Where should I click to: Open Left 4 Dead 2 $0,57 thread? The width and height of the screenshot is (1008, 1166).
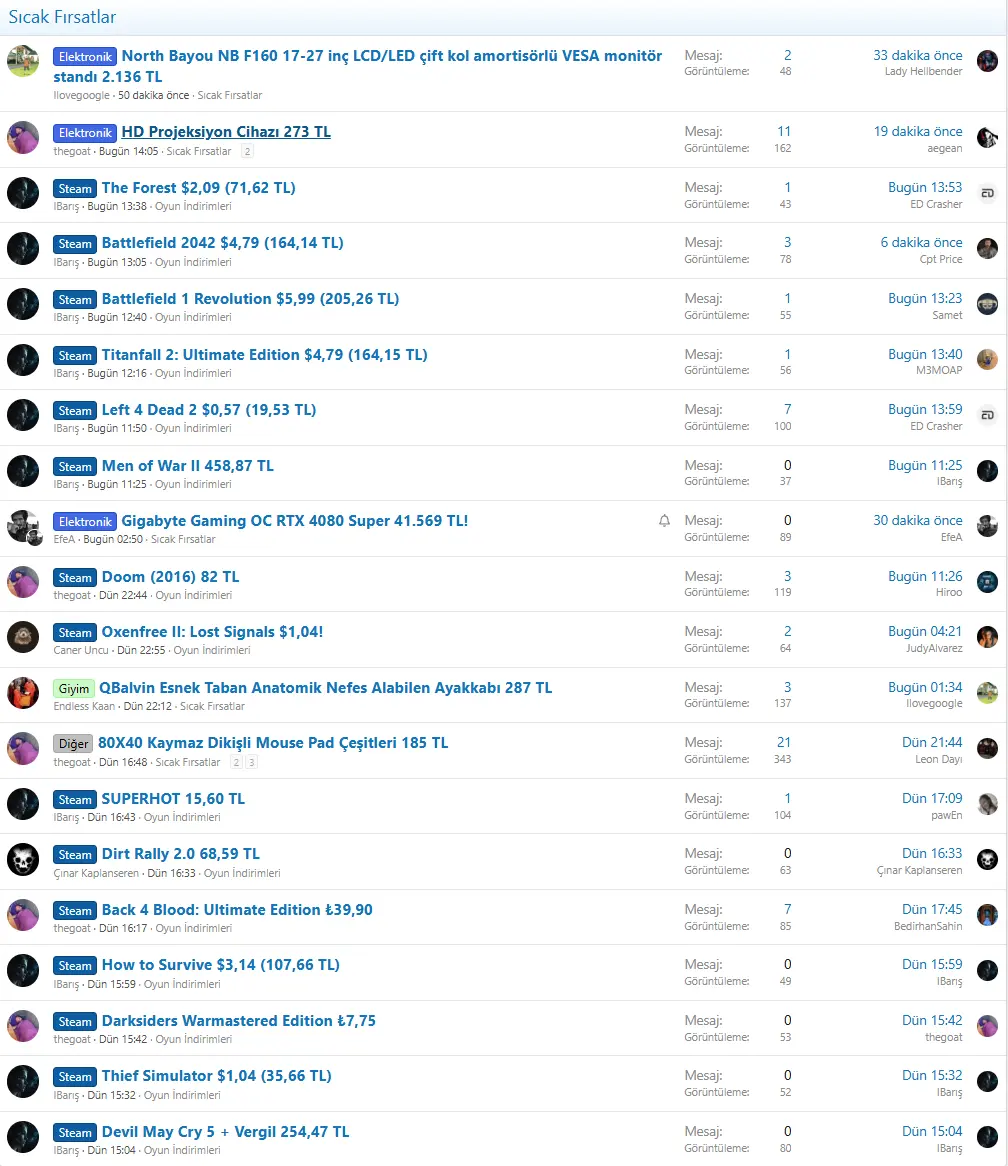tap(209, 410)
